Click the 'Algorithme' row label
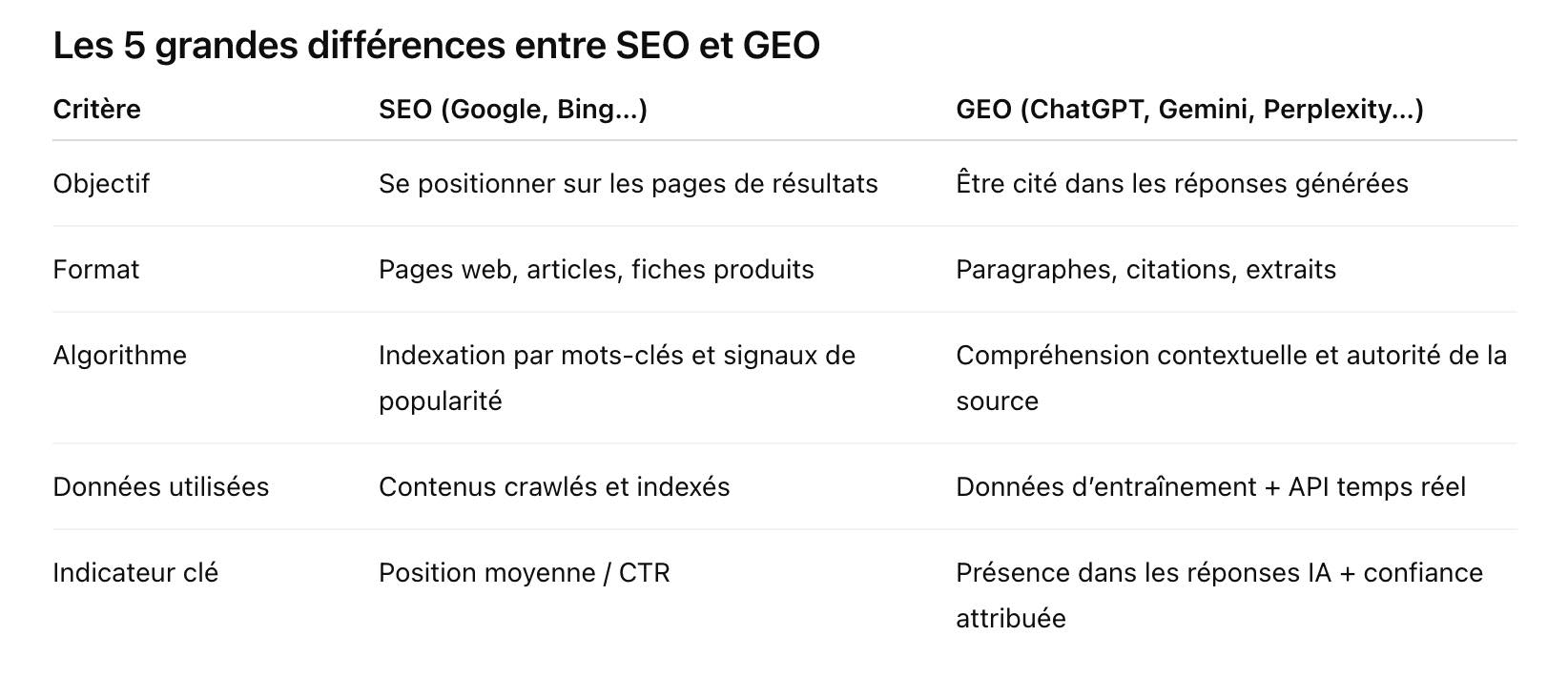The image size is (1568, 698). (x=119, y=355)
